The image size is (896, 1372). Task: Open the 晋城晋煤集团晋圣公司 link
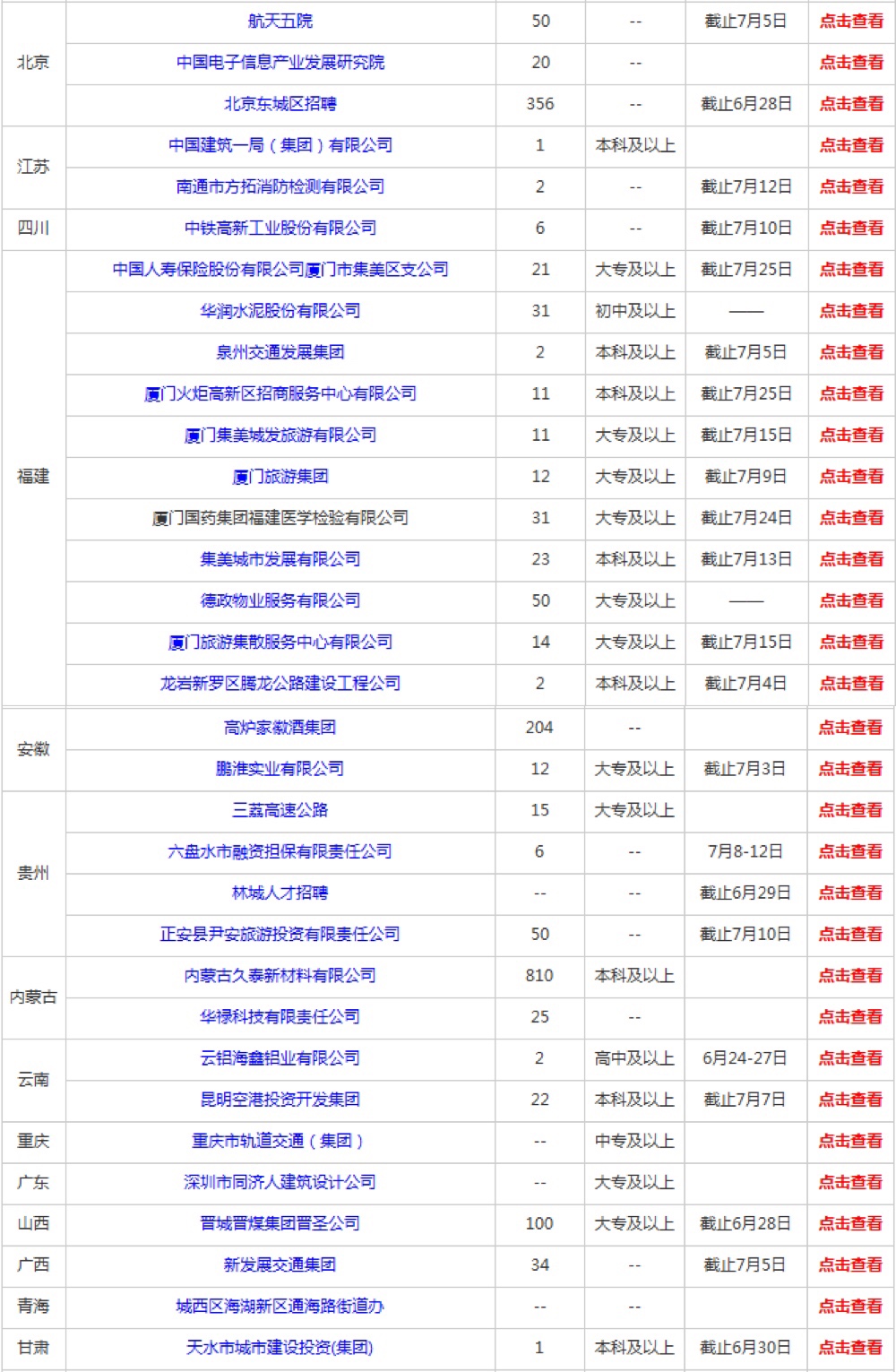[280, 1223]
